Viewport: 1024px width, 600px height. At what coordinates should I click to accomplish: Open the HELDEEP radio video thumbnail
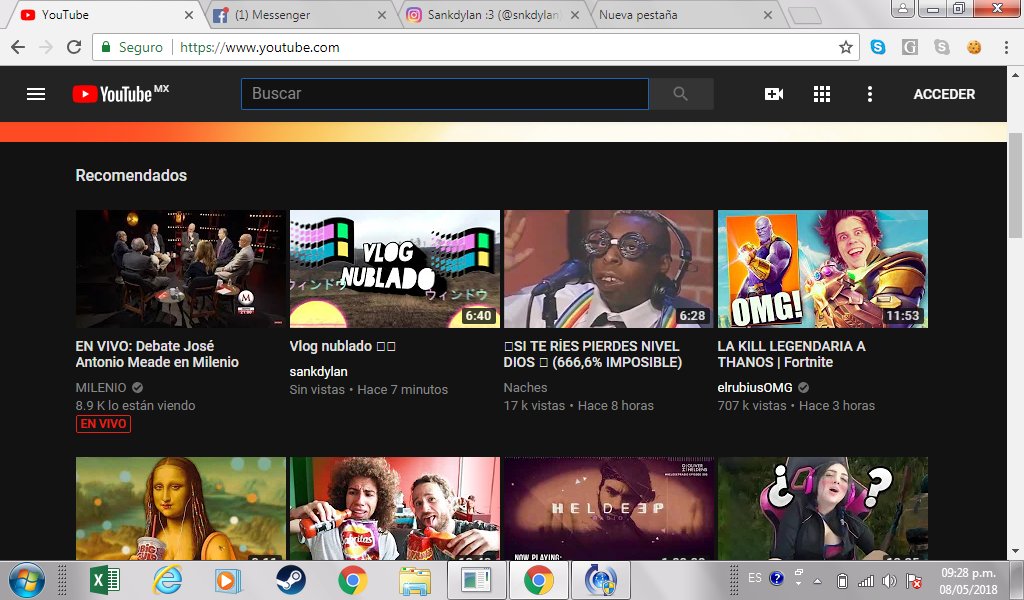pos(609,508)
